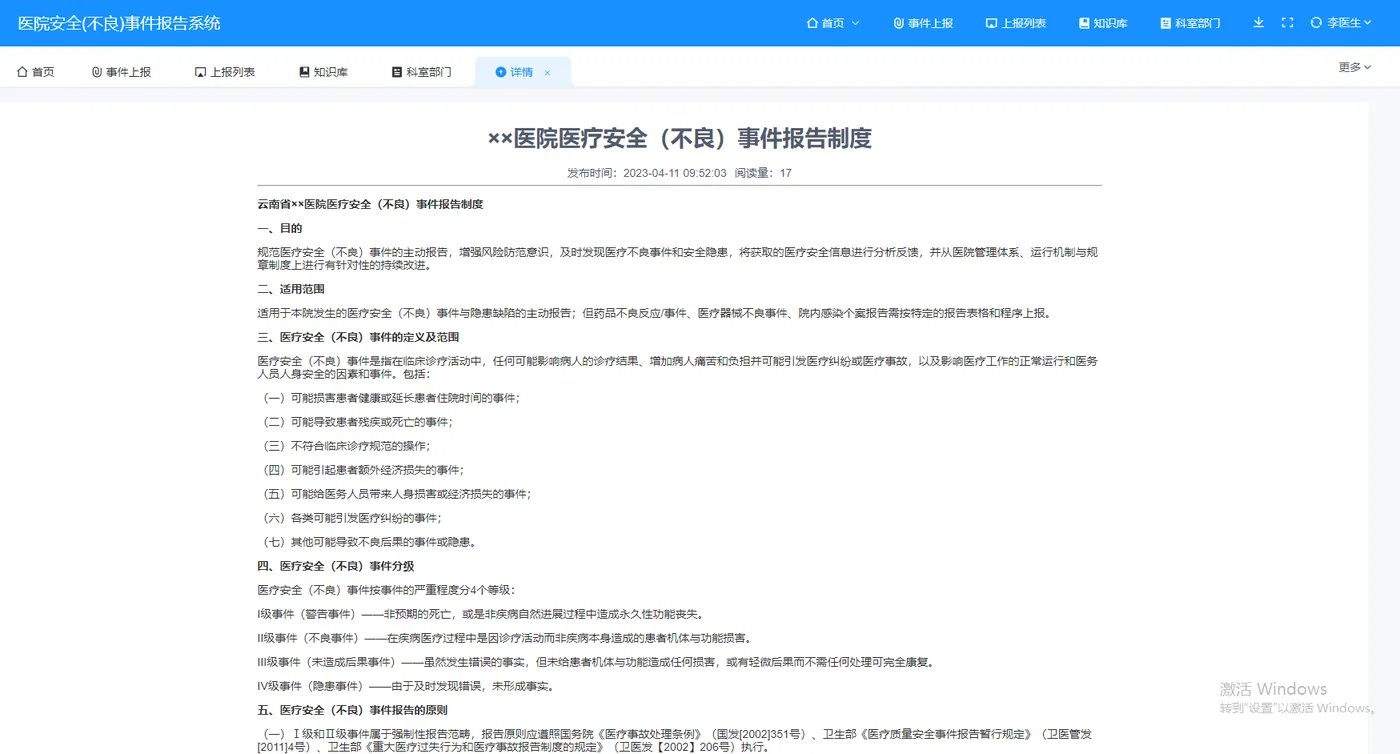This screenshot has width=1400, height=754.
Task: Expand the 首页 dropdown in the blue header
Action: 833,23
